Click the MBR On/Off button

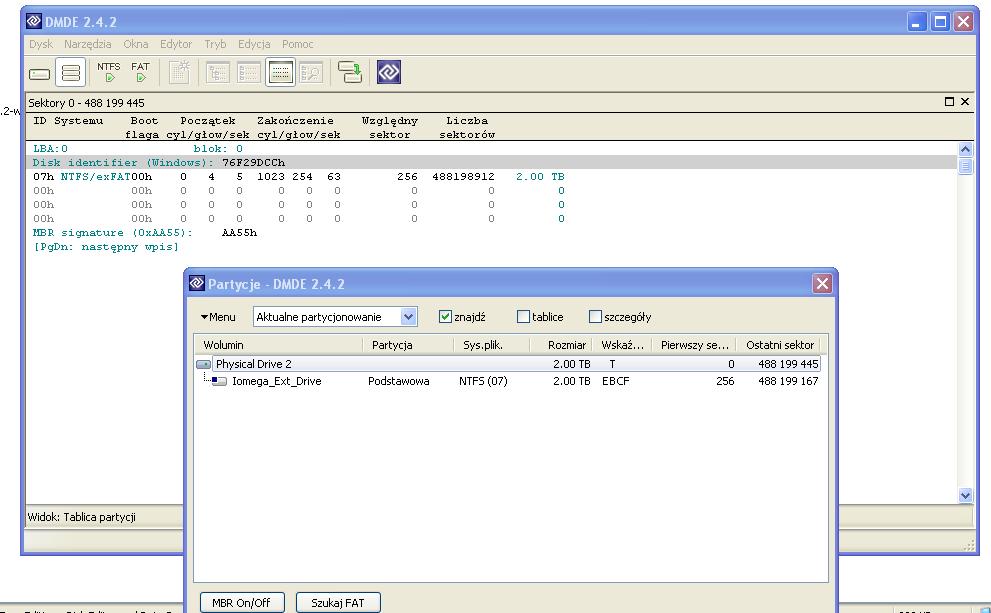(x=241, y=603)
